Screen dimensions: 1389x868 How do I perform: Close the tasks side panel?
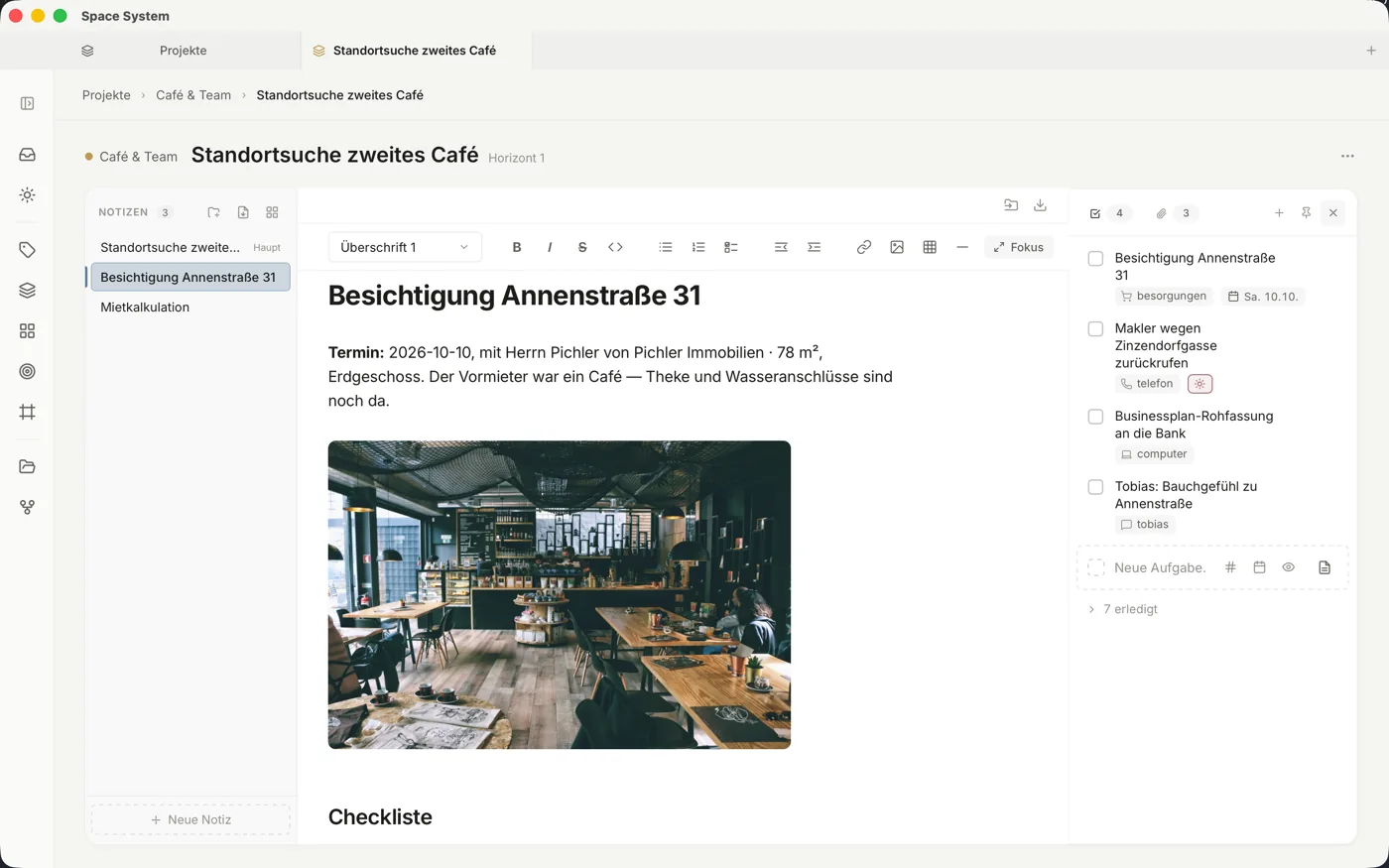point(1333,213)
